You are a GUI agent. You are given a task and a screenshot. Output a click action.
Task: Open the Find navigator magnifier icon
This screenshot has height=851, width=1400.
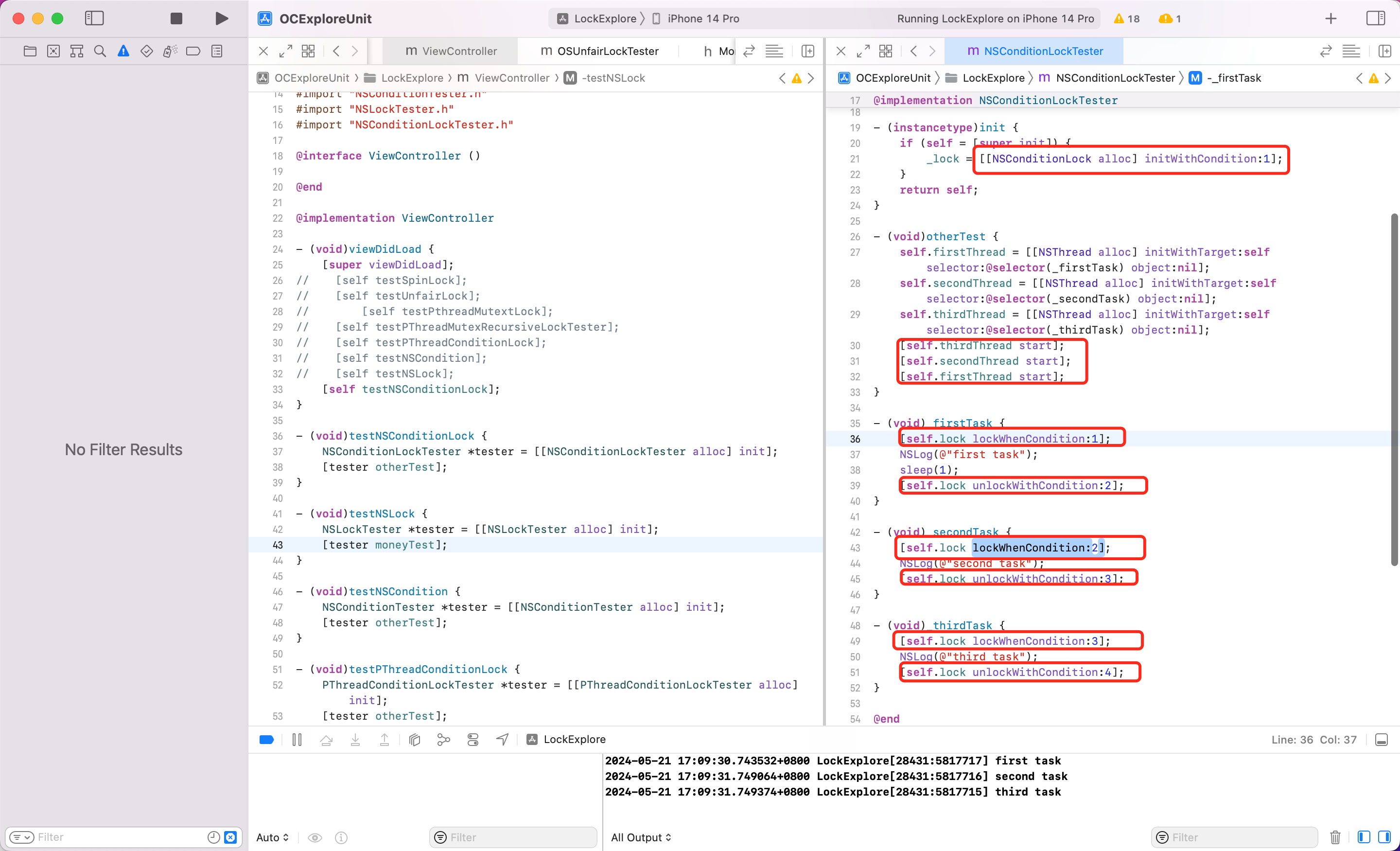point(100,51)
